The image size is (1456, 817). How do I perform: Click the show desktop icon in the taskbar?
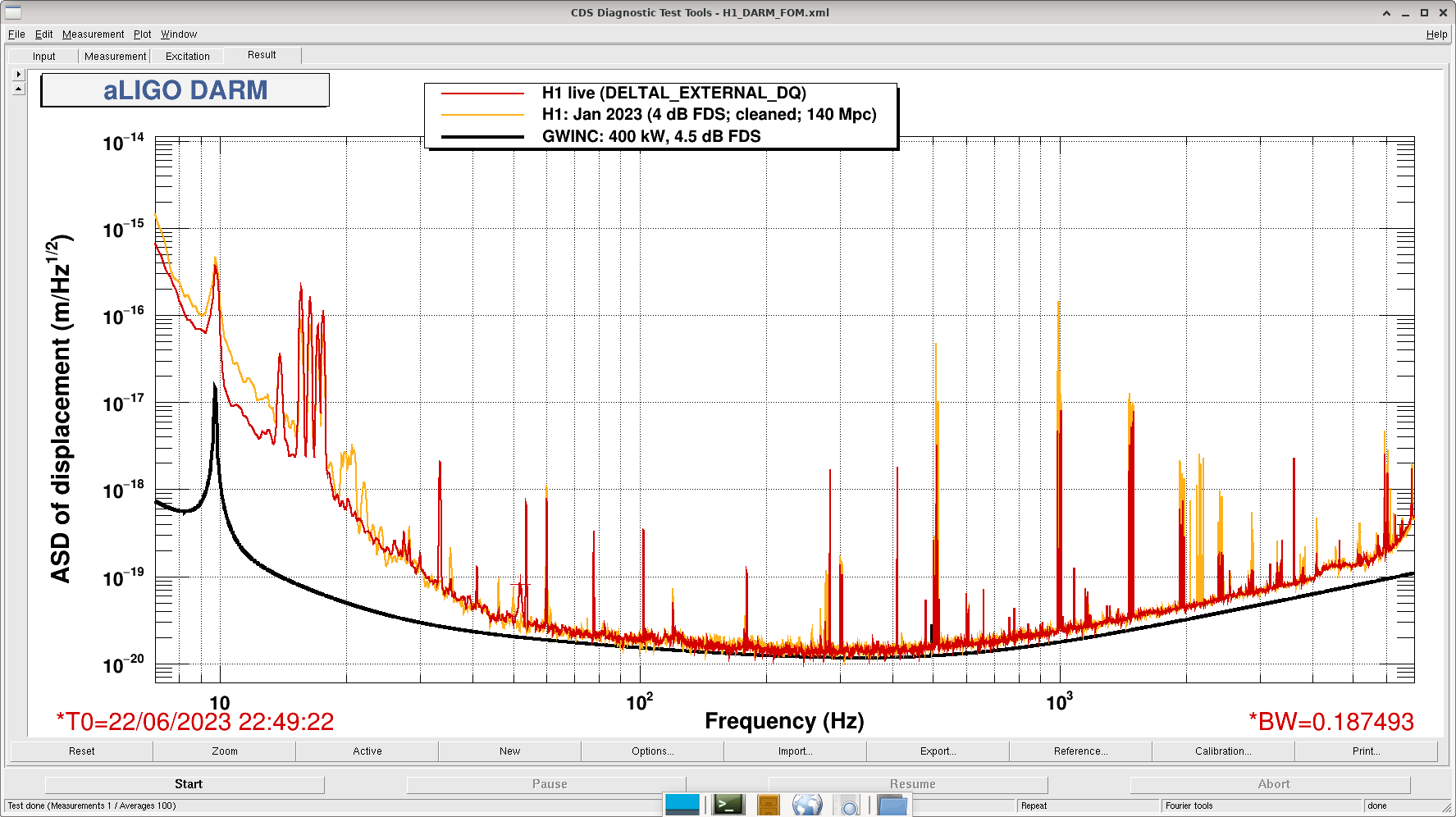coord(682,805)
